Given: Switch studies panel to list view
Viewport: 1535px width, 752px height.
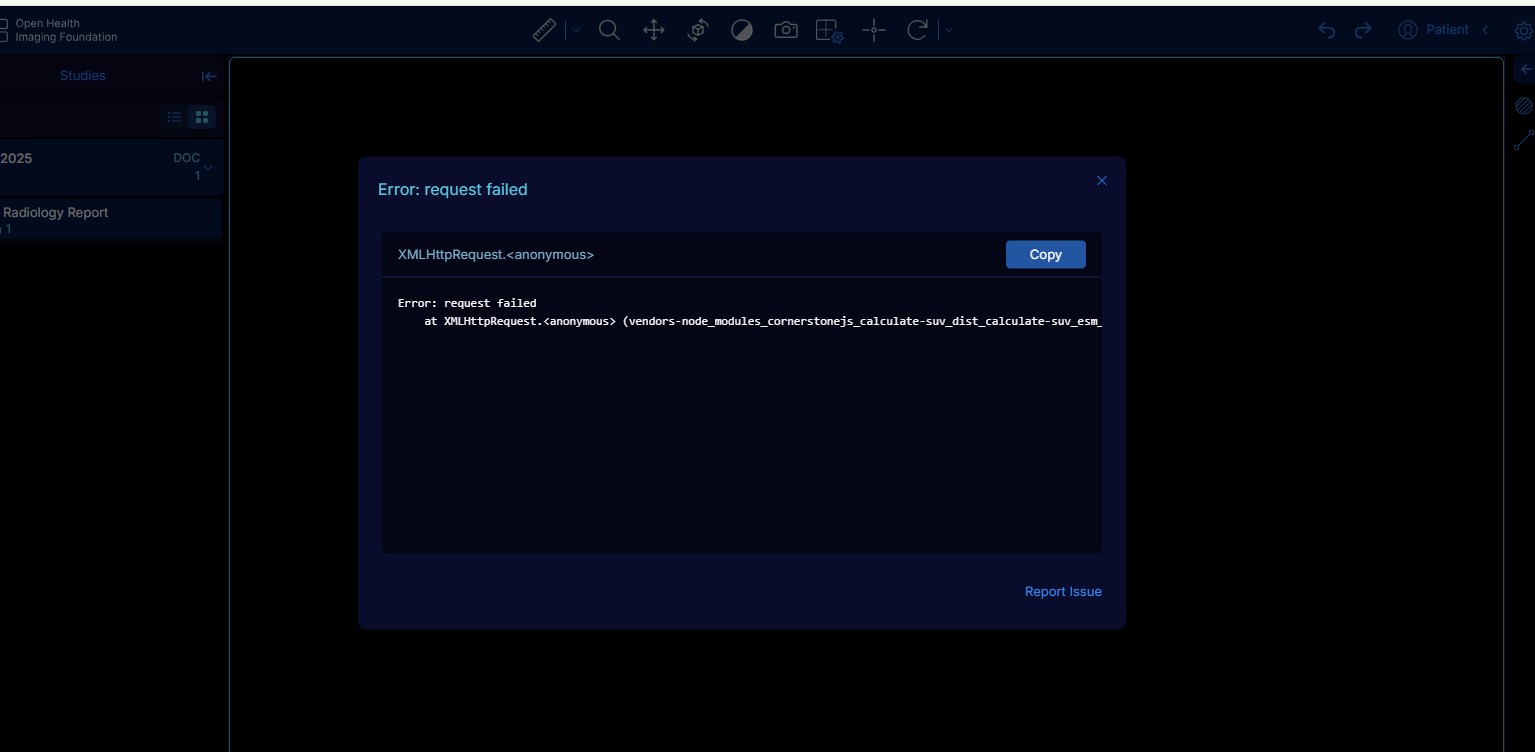Looking at the screenshot, I should point(174,117).
